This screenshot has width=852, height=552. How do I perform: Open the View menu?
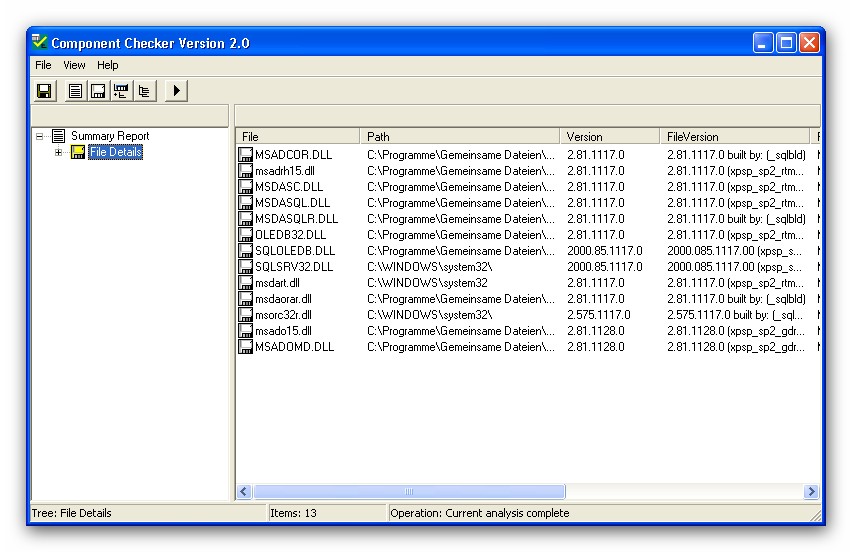pyautogui.click(x=74, y=65)
